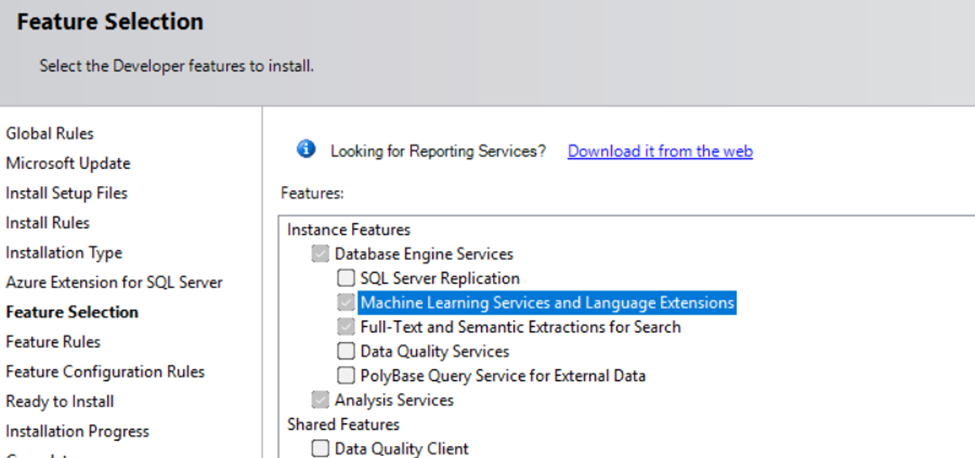Toggle Full-Text and Semantic Extractions checkbox
Viewport: 975px width, 458px height.
point(345,327)
